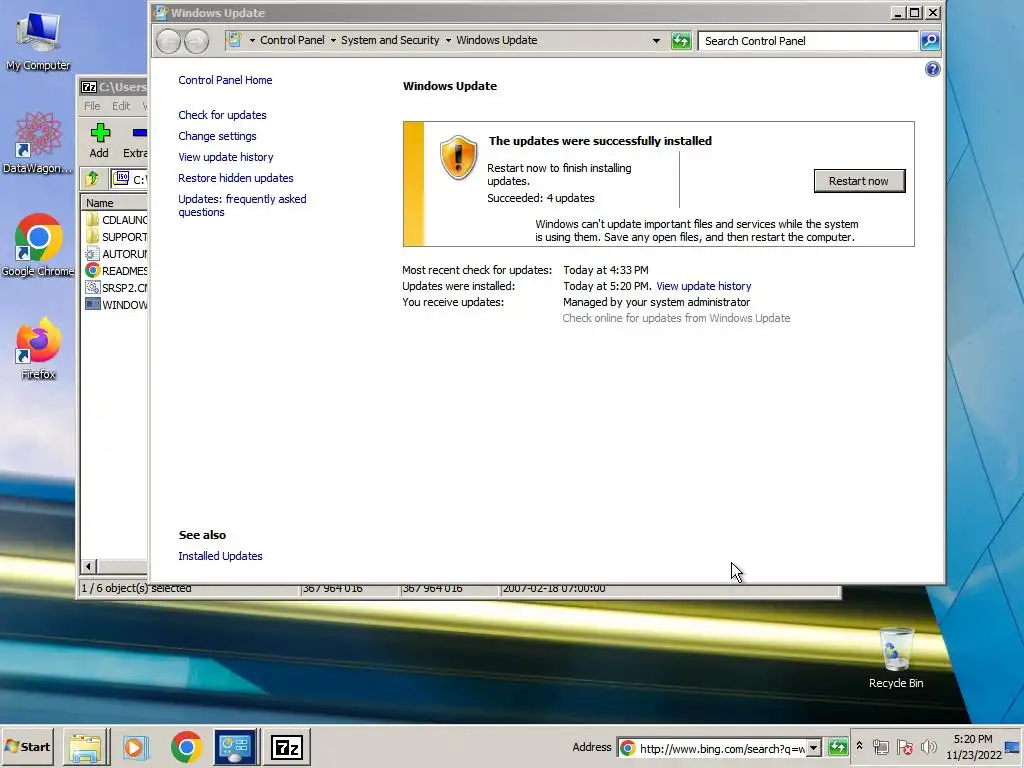Select the AUTORUN file in 7-Zip
The height and width of the screenshot is (768, 1024).
[x=116, y=253]
